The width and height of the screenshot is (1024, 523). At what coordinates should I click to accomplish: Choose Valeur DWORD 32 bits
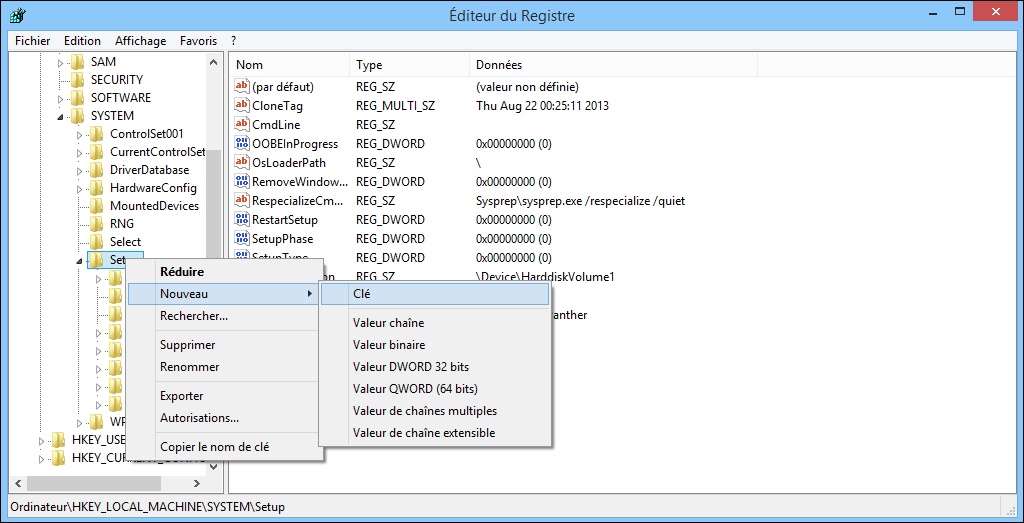tap(435, 367)
